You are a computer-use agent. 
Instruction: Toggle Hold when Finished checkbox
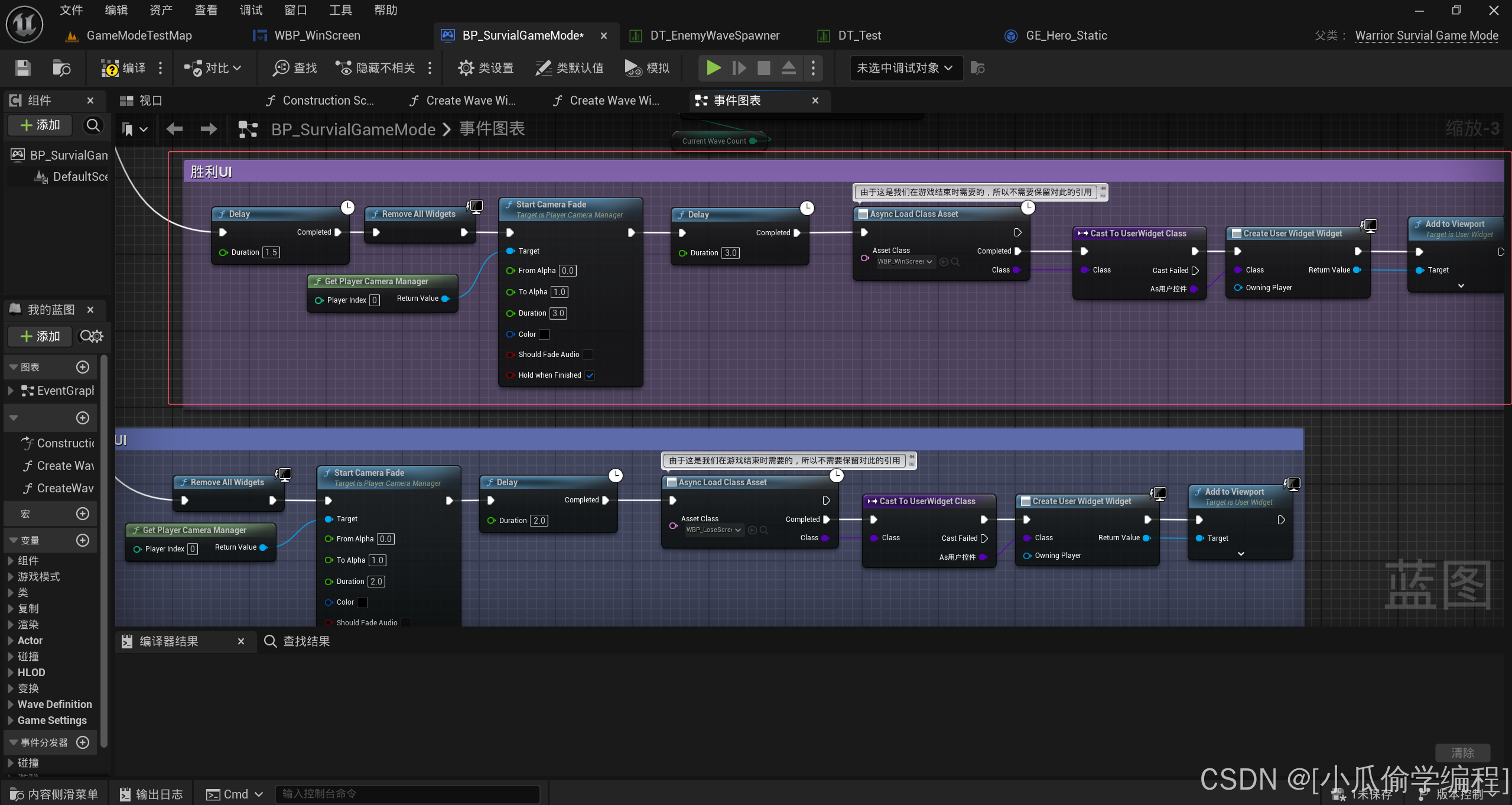(x=590, y=375)
